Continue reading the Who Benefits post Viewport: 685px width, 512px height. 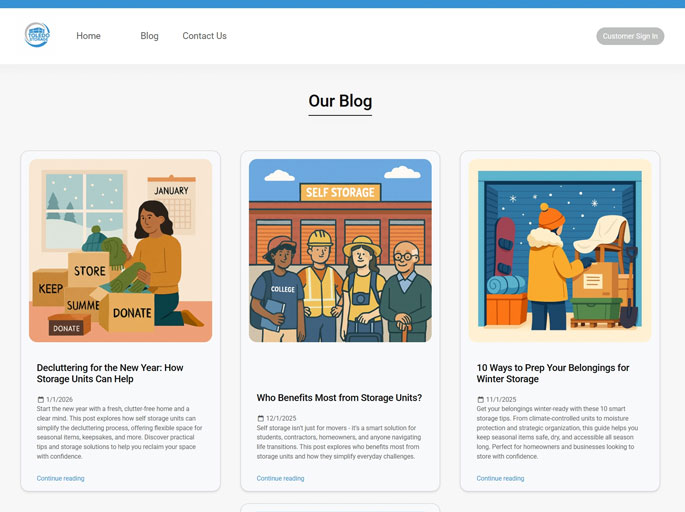pos(280,479)
